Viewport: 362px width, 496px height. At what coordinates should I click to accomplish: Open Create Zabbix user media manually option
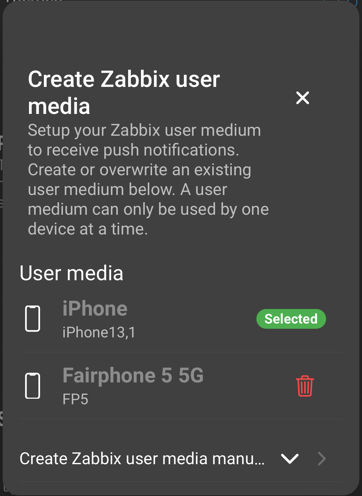(142, 459)
